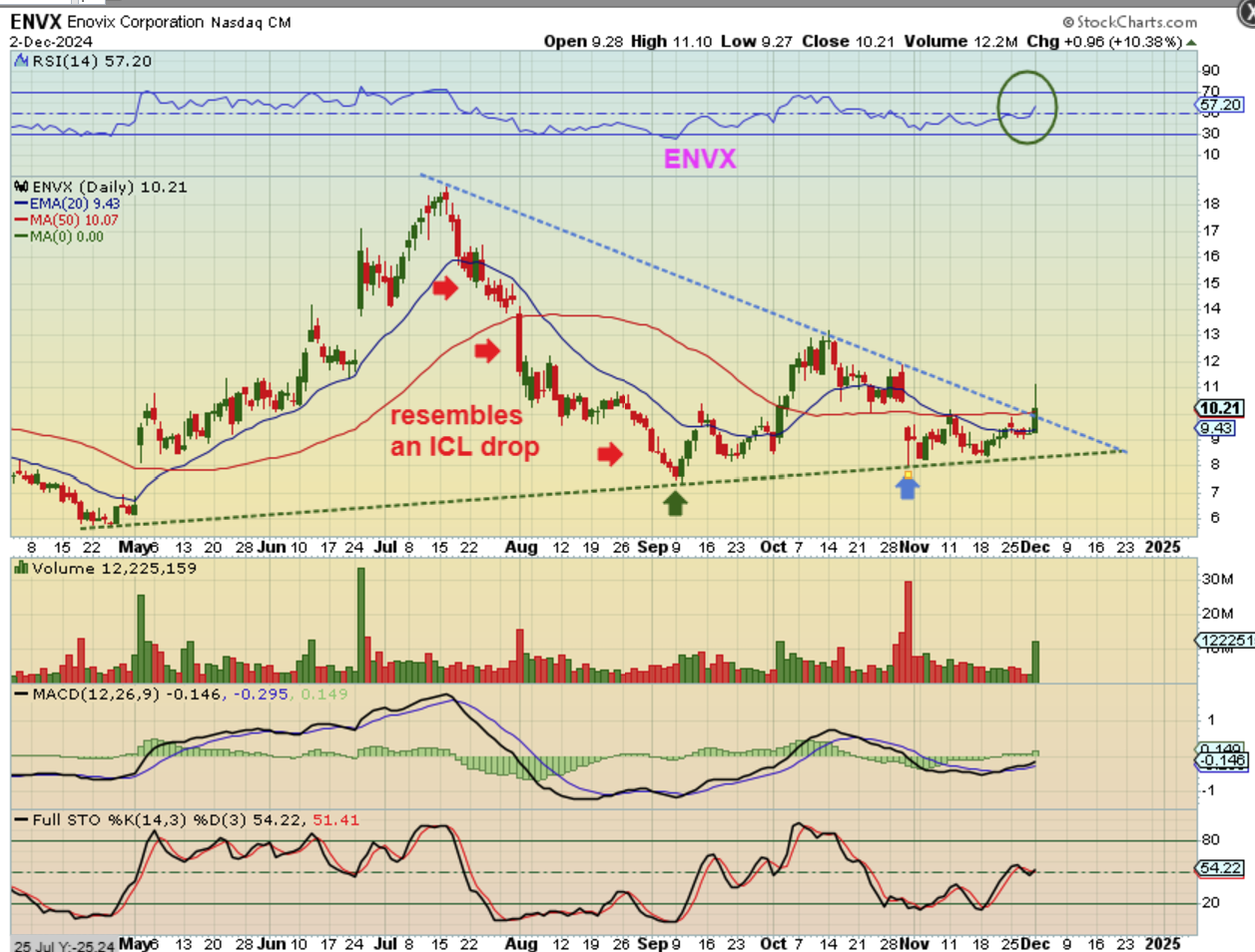Open the StockCharts.com copyright link

pyautogui.click(x=1129, y=22)
